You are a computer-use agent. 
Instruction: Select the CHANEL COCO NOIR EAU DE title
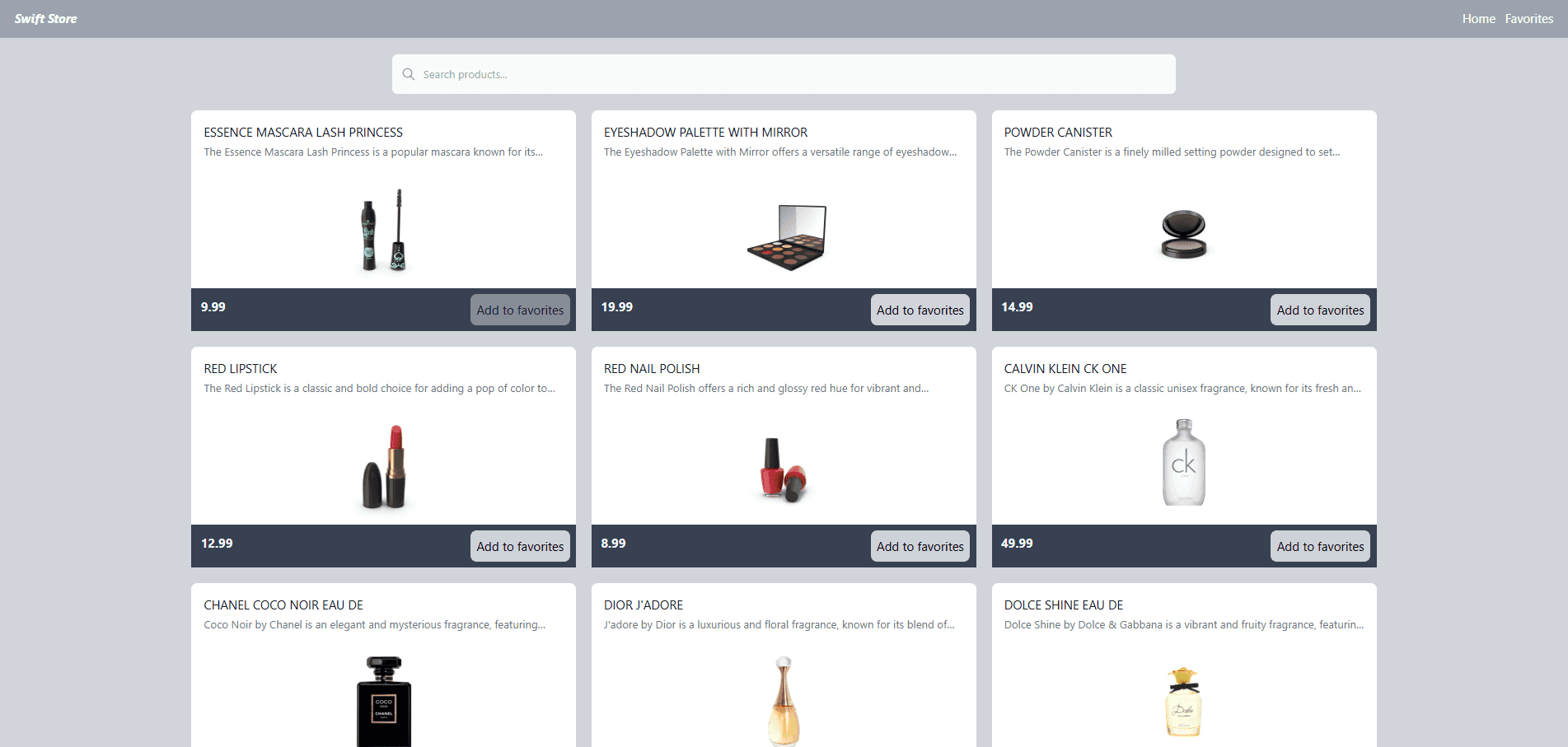point(283,605)
